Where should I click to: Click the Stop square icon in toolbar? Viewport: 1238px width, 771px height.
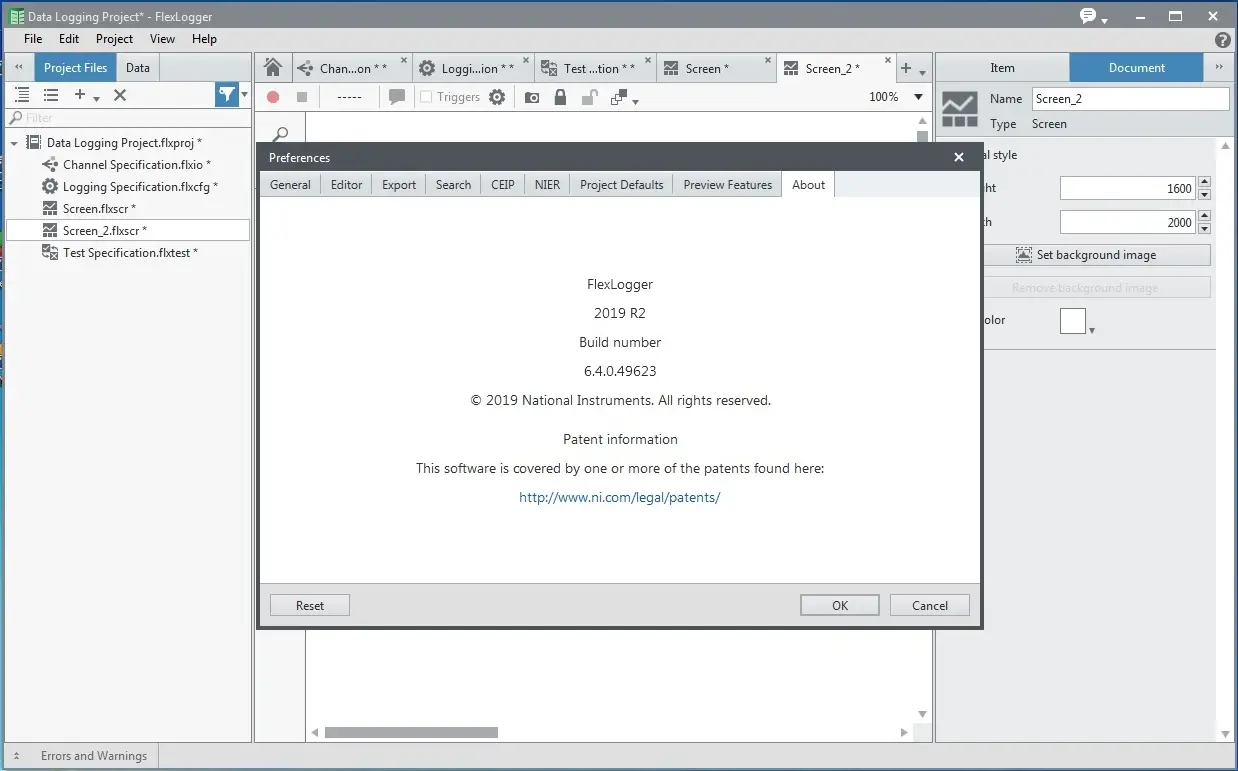pos(302,97)
